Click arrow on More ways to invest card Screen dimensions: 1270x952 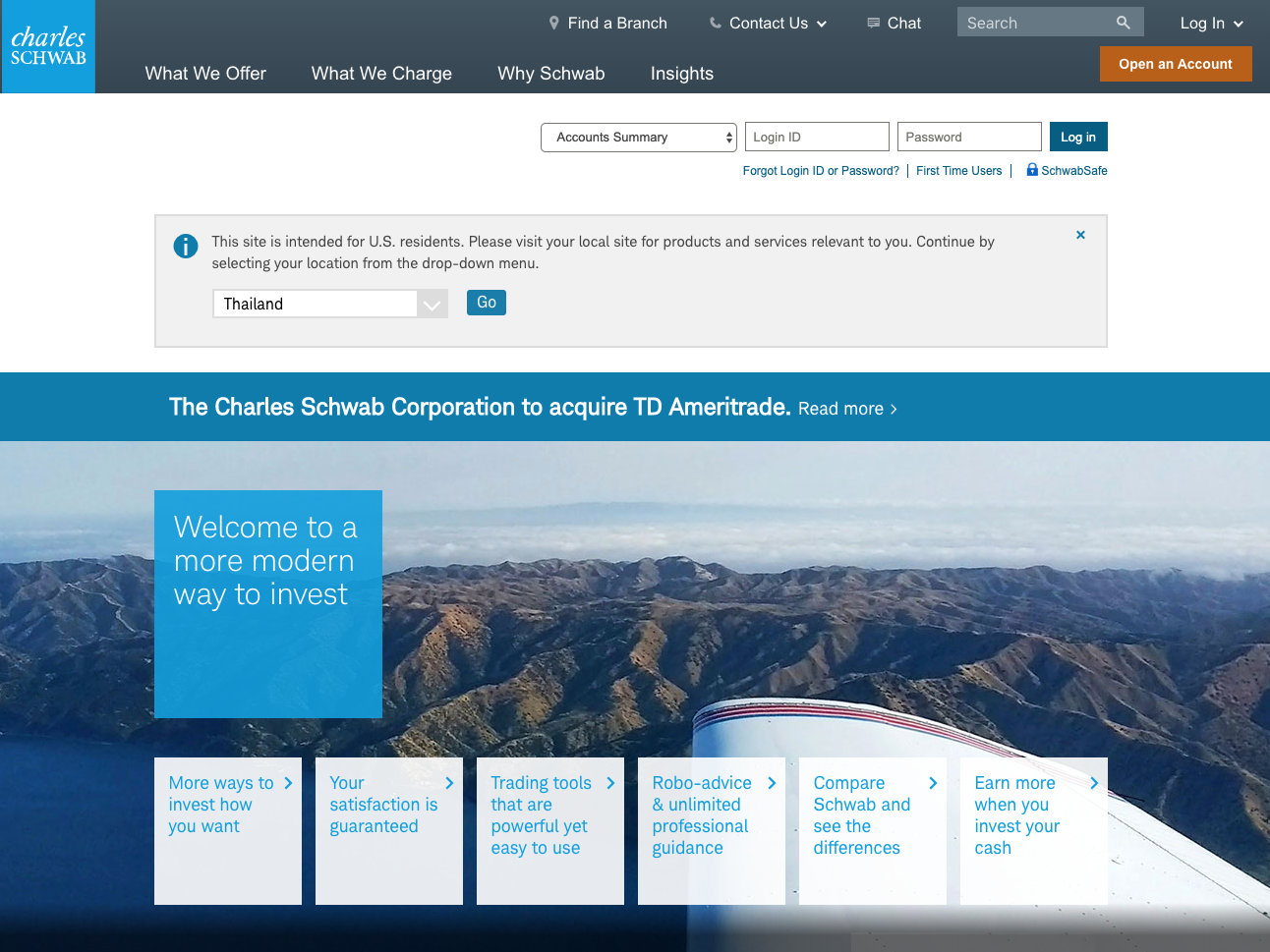288,783
